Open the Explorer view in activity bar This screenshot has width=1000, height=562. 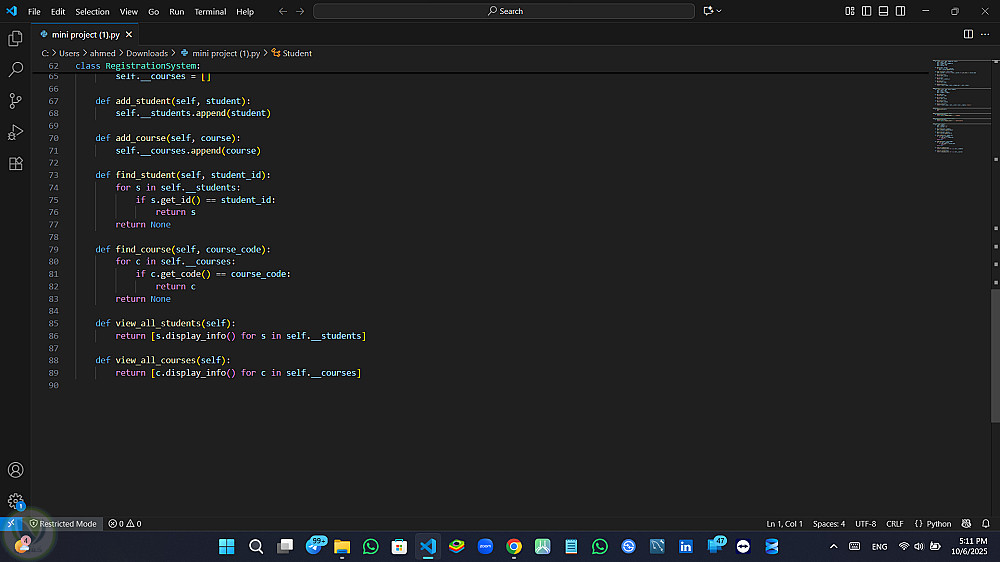[x=15, y=38]
